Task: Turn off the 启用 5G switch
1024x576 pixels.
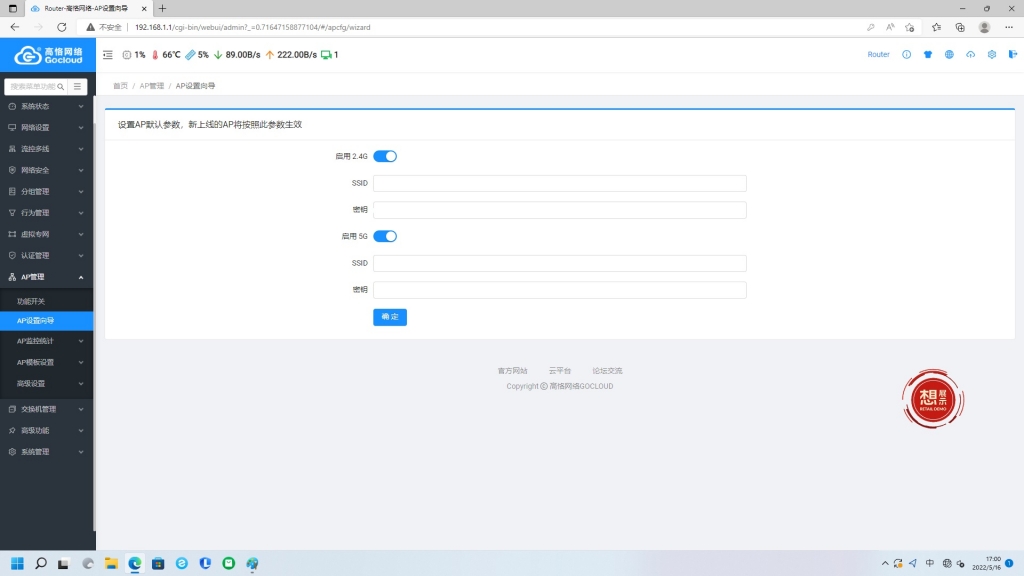Action: click(385, 236)
